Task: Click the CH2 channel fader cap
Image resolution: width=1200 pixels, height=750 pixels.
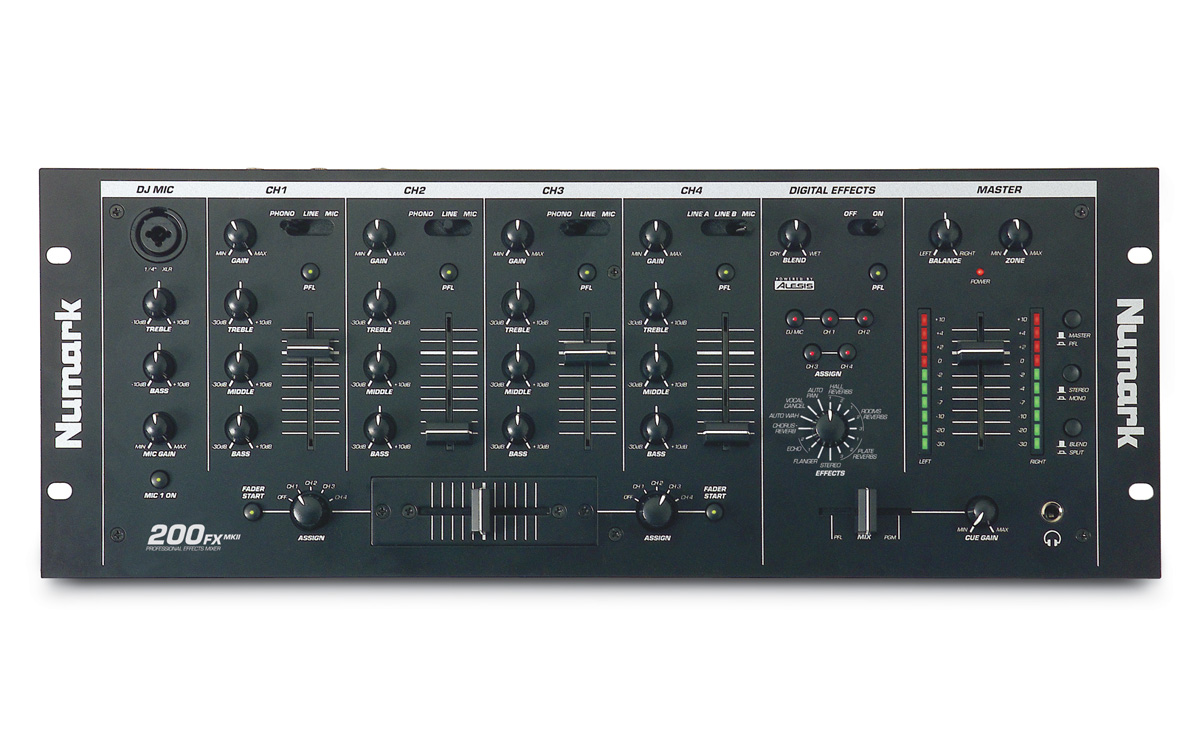Action: tap(450, 432)
